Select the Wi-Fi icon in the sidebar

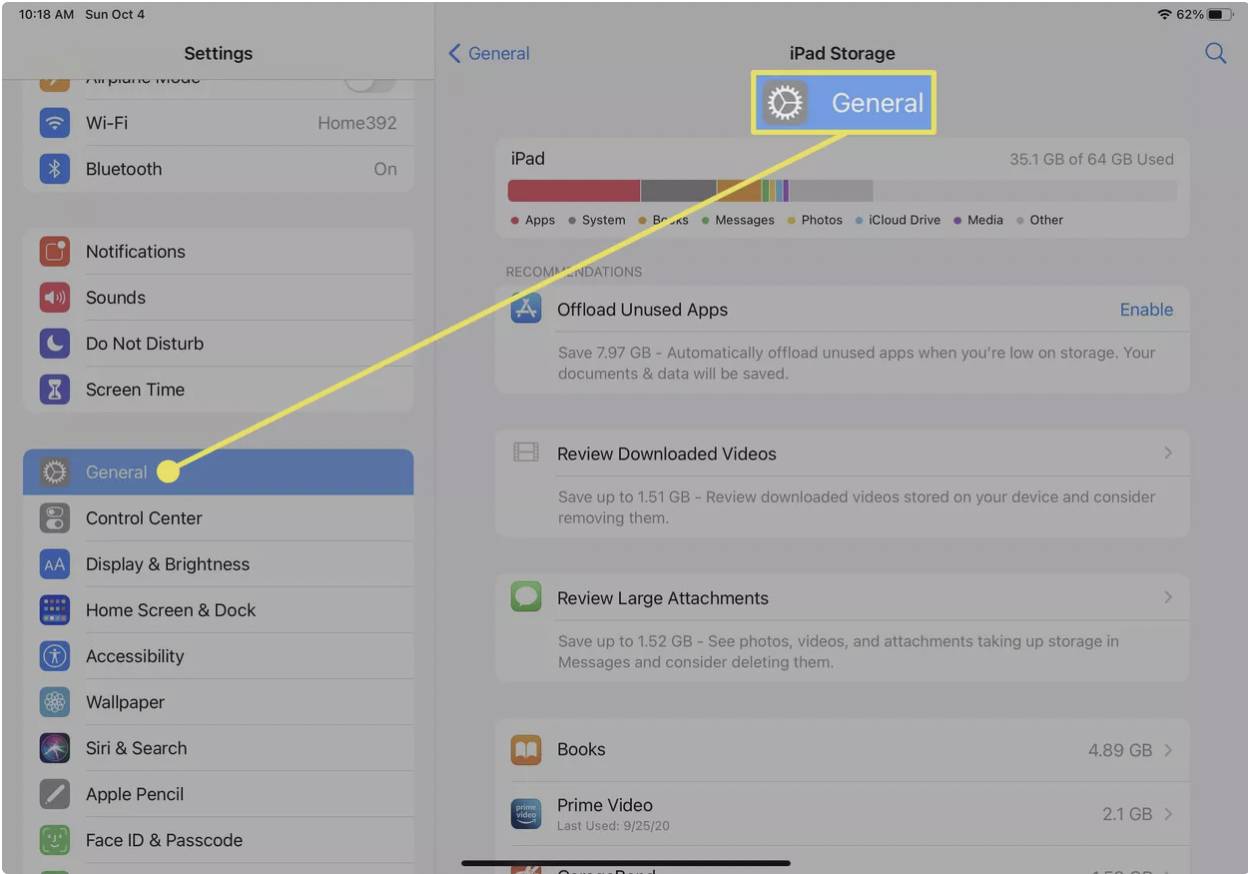click(x=54, y=123)
